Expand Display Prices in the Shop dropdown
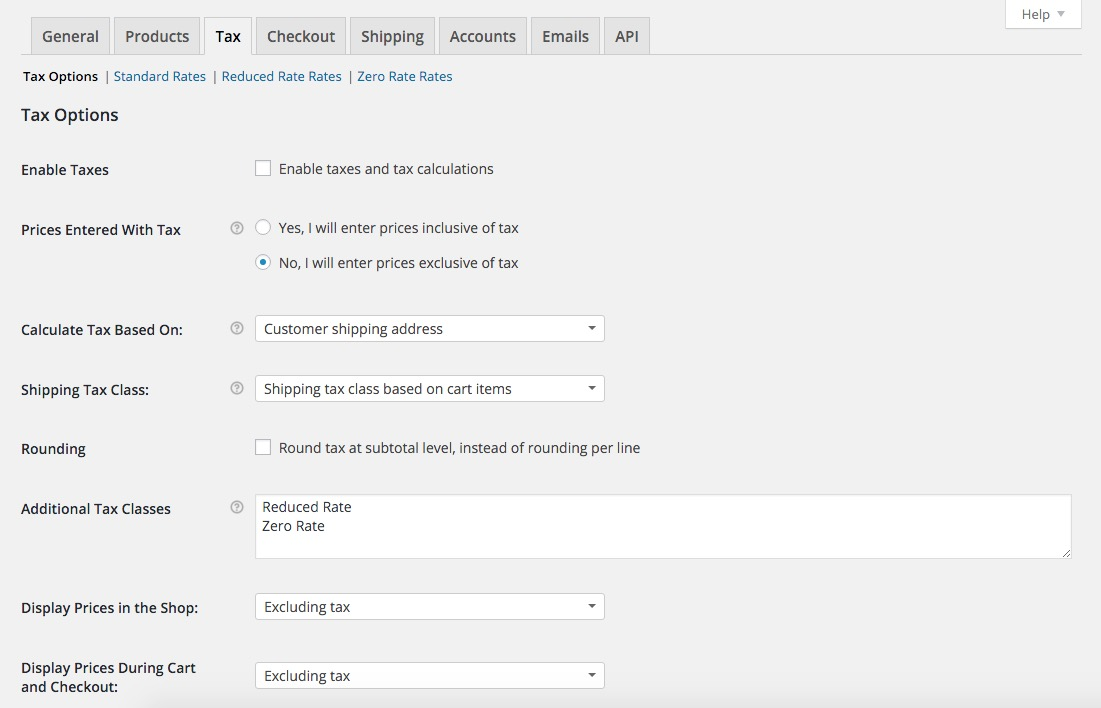Image resolution: width=1101 pixels, height=708 pixels. (429, 607)
